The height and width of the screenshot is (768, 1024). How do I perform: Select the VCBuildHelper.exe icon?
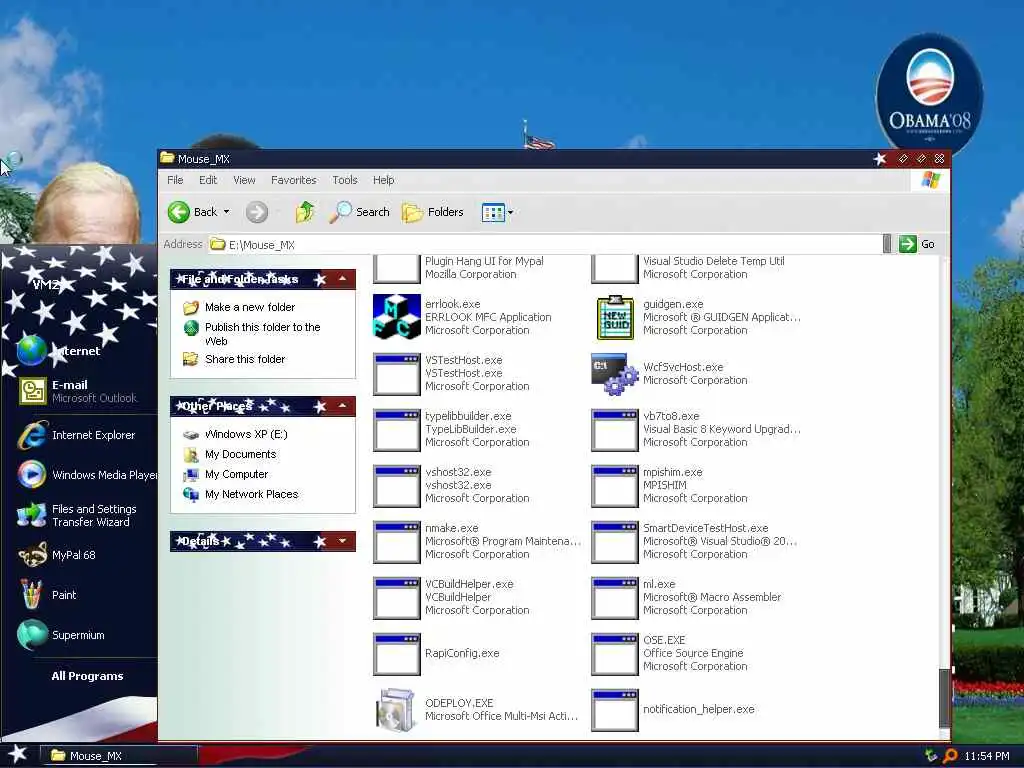click(396, 598)
